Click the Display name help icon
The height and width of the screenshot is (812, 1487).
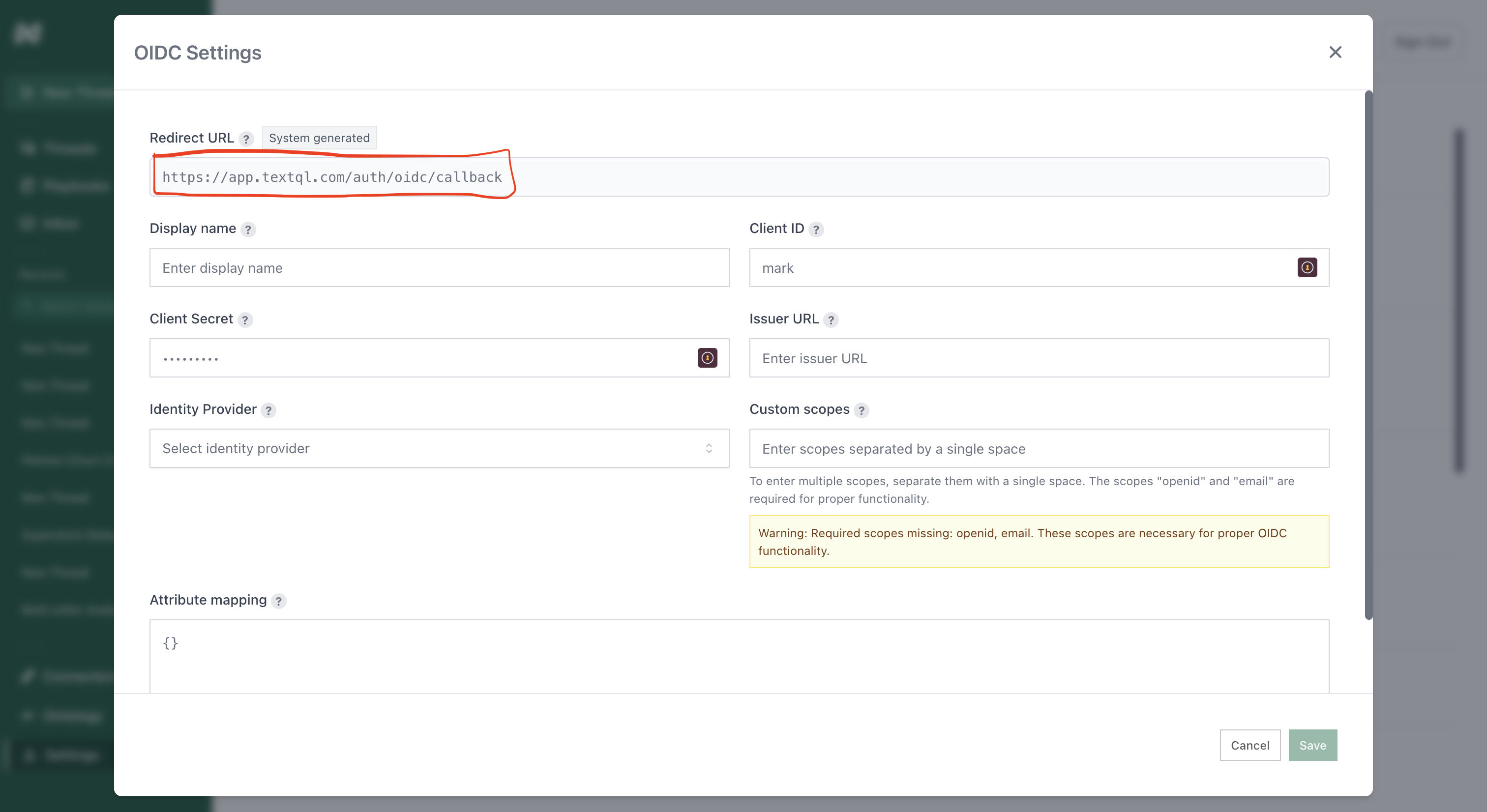coord(248,230)
